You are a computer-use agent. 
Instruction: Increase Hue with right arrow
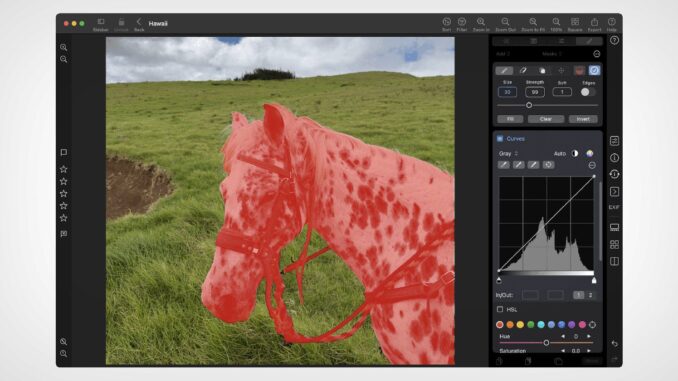[588, 336]
